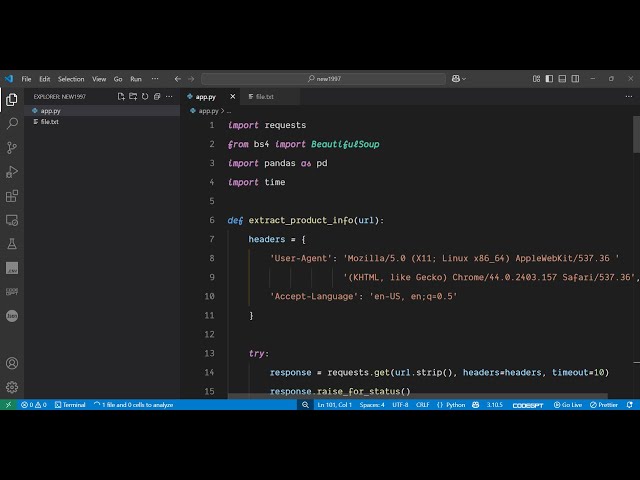Toggle the bottom Panel visibility
The image size is (640, 480).
click(x=562, y=79)
